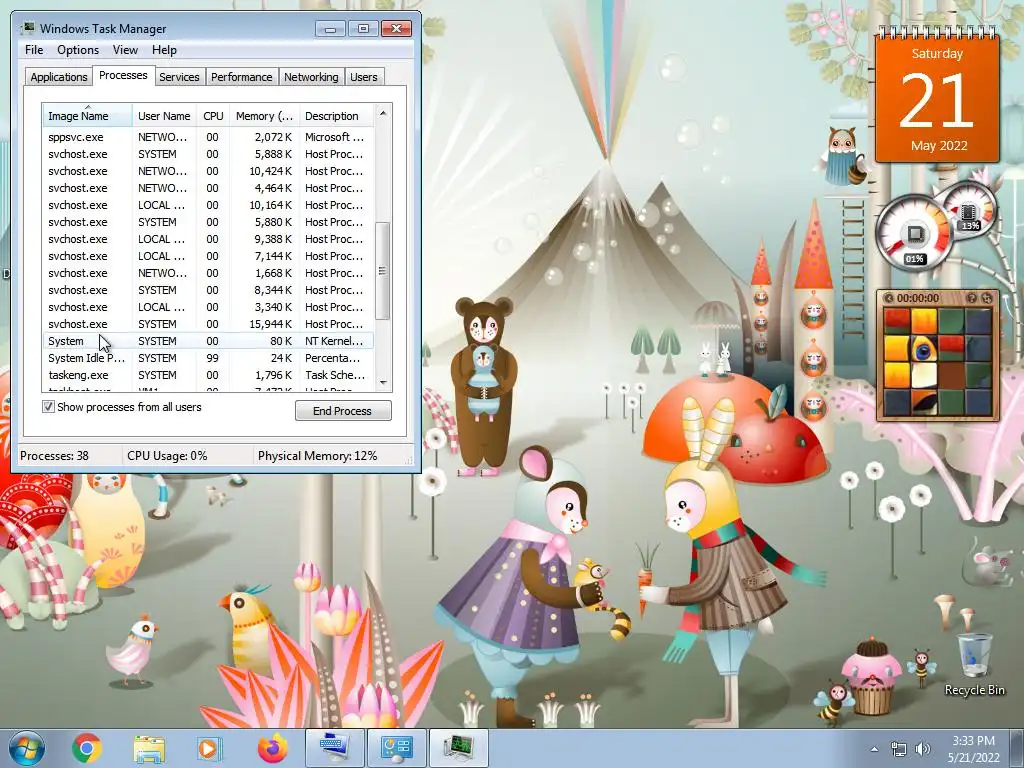Switch to the Applications tab
Image resolution: width=1024 pixels, height=768 pixels.
click(x=58, y=76)
